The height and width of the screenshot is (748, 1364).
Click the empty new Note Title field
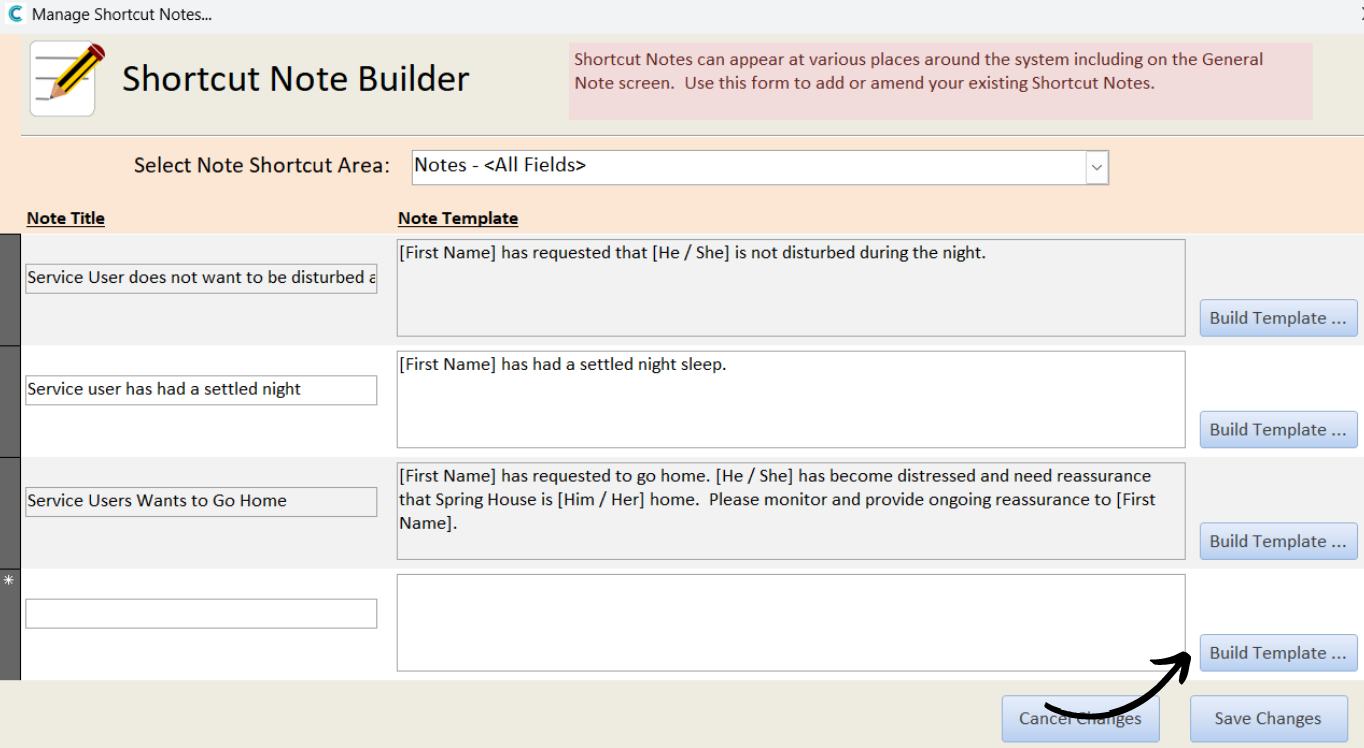(x=201, y=613)
